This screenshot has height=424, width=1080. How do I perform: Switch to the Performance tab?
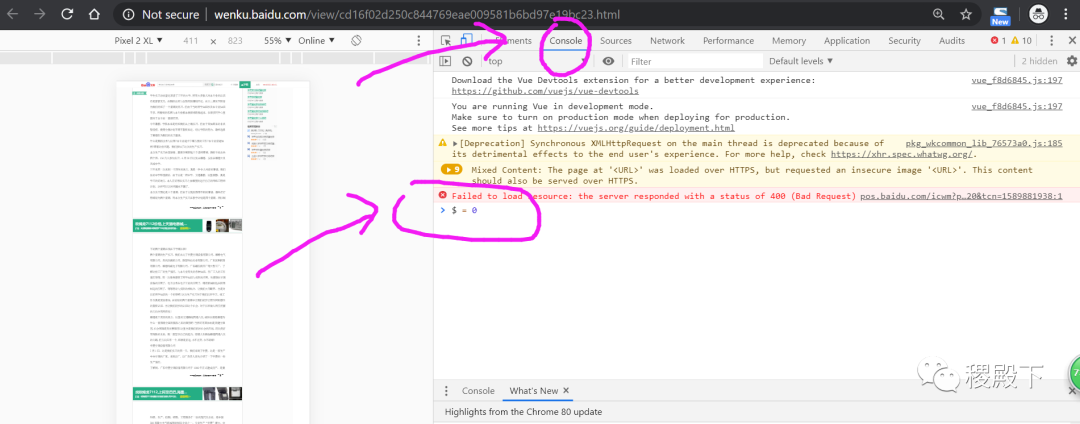tap(728, 41)
